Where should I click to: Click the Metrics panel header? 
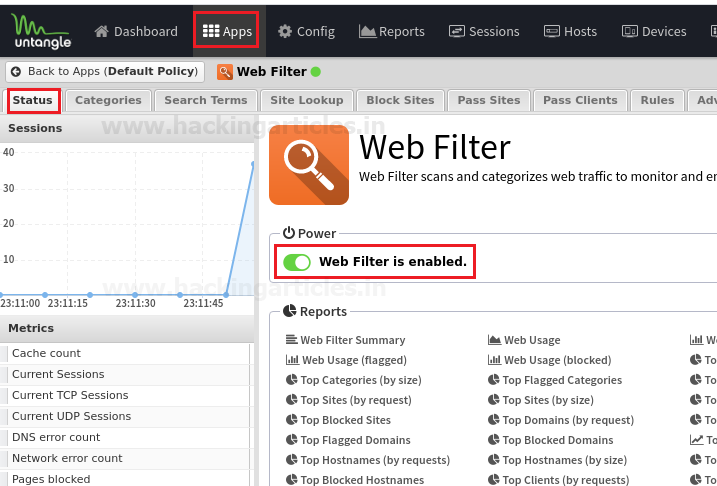[127, 328]
